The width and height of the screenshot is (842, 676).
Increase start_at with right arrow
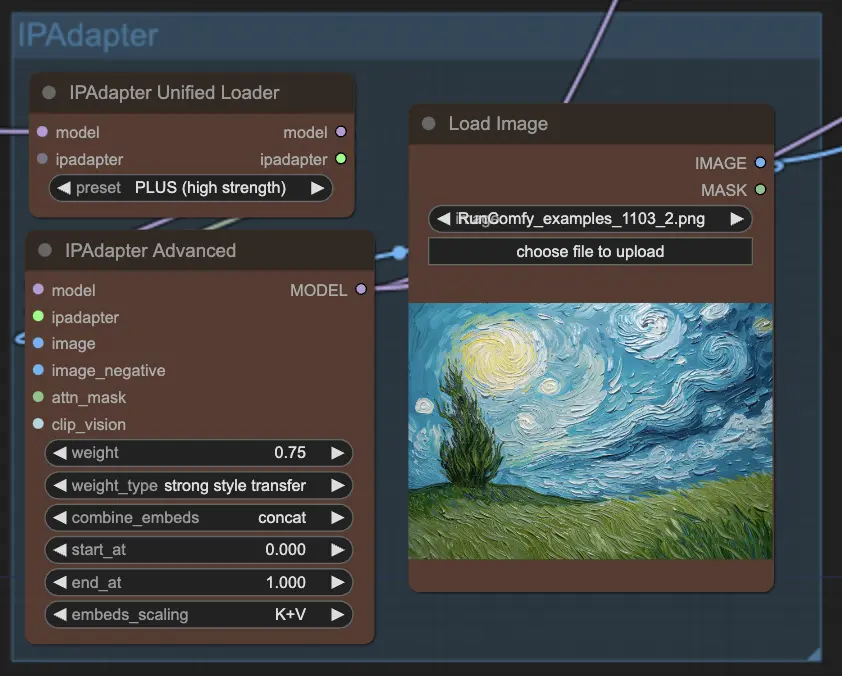[x=338, y=550]
